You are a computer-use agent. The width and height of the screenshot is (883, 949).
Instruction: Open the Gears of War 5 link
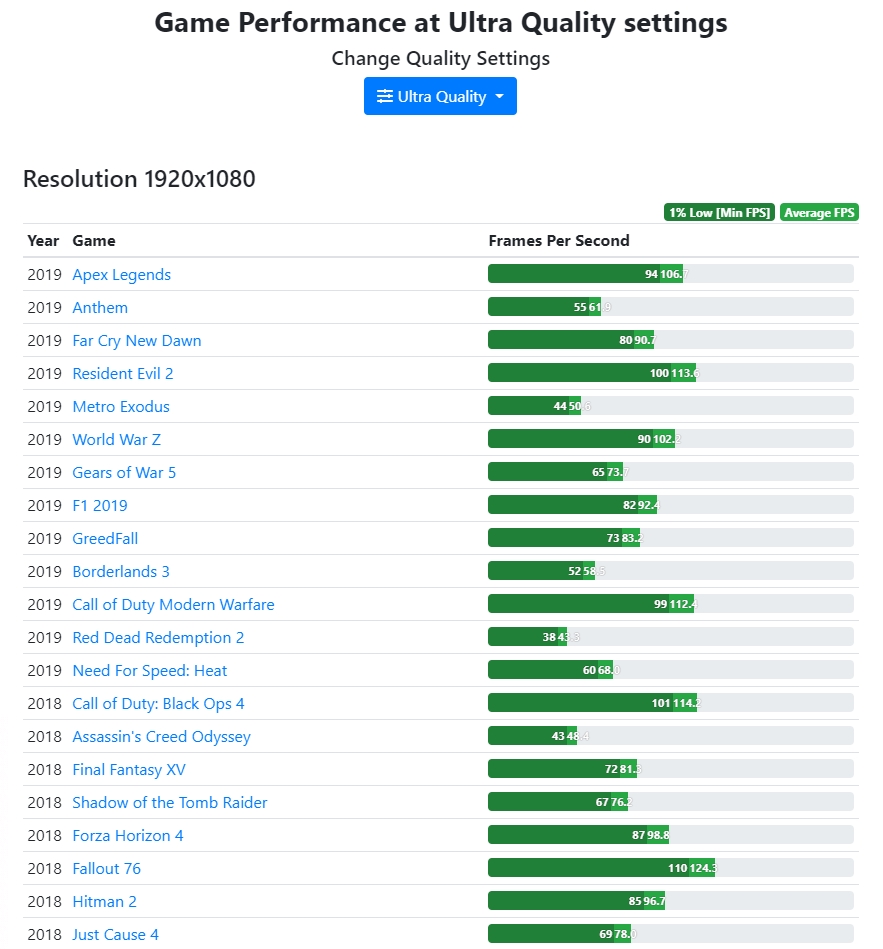tap(124, 473)
